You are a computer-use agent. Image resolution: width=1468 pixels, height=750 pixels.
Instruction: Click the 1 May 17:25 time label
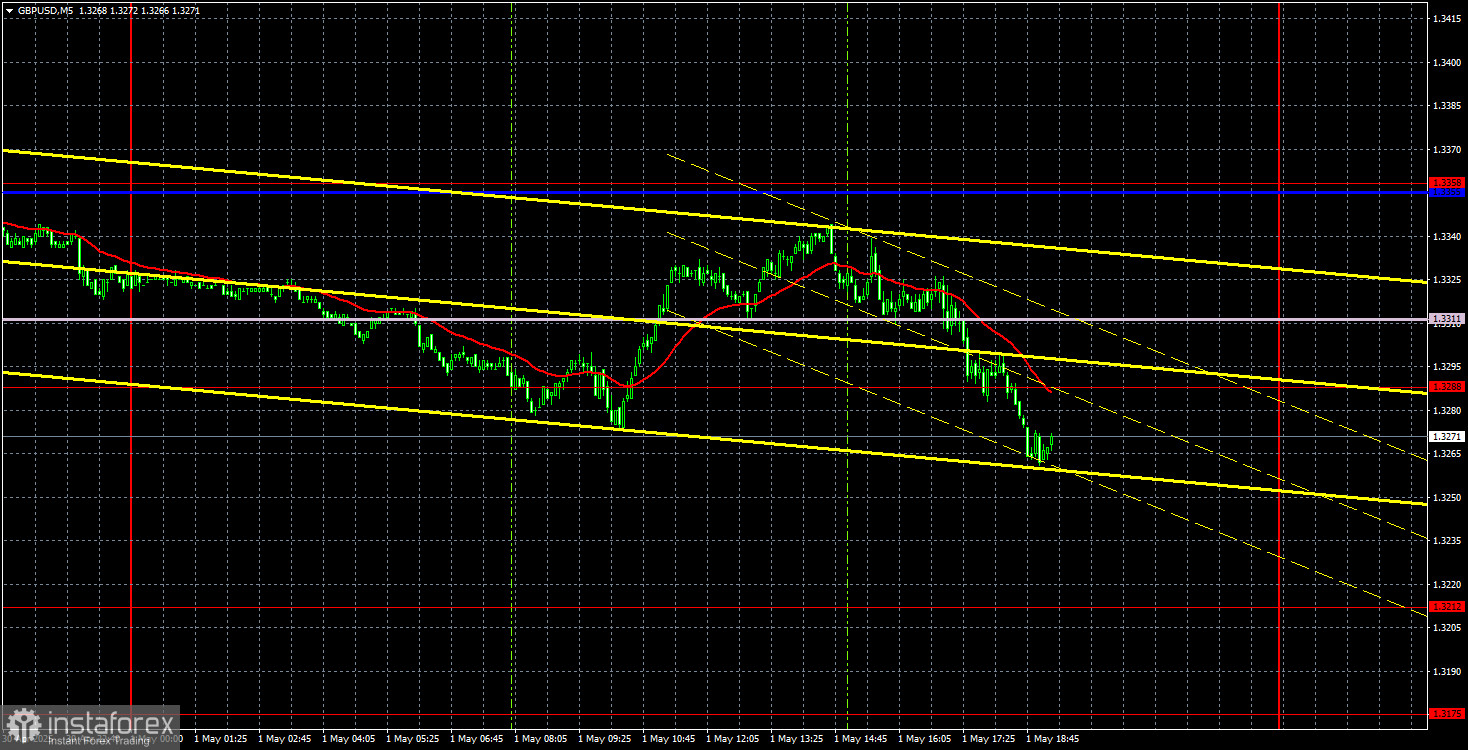(988, 739)
